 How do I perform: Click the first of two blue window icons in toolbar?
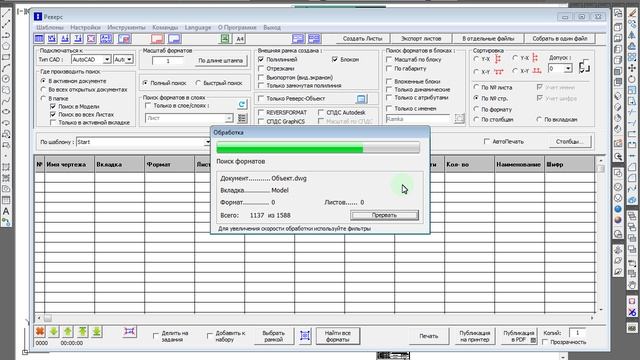coord(298,39)
